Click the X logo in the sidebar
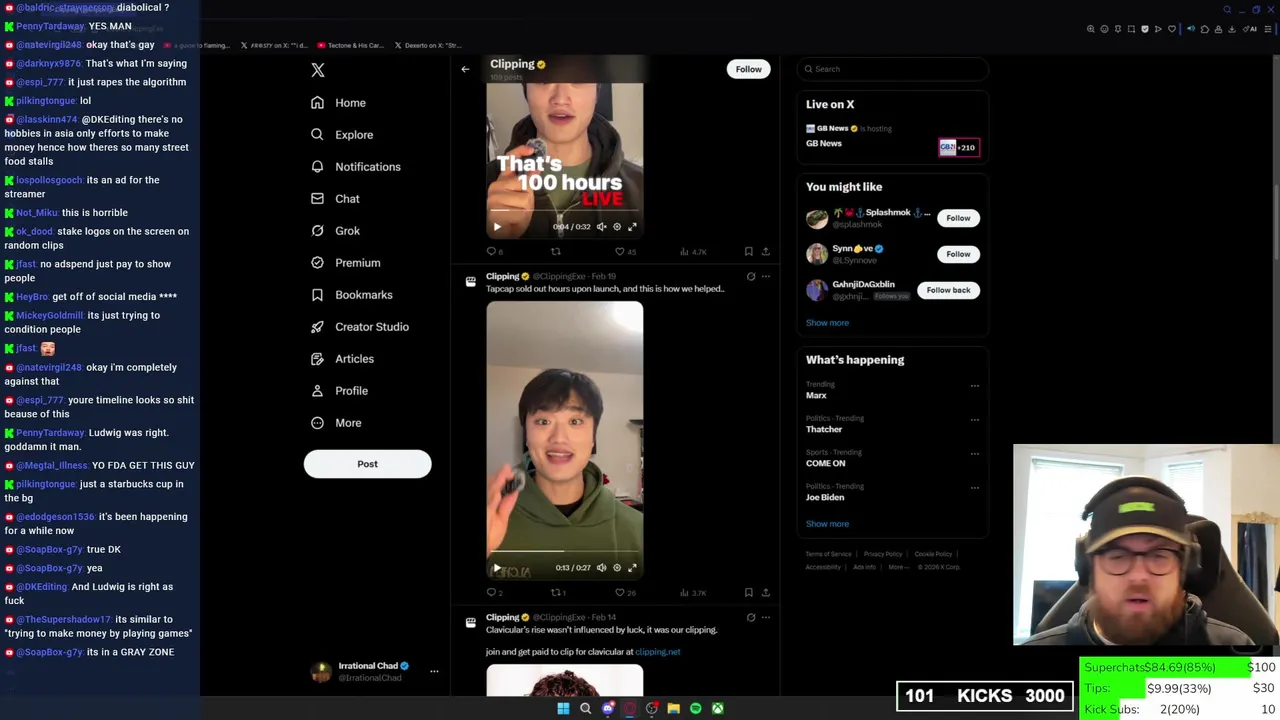The width and height of the screenshot is (1280, 720). pos(318,70)
